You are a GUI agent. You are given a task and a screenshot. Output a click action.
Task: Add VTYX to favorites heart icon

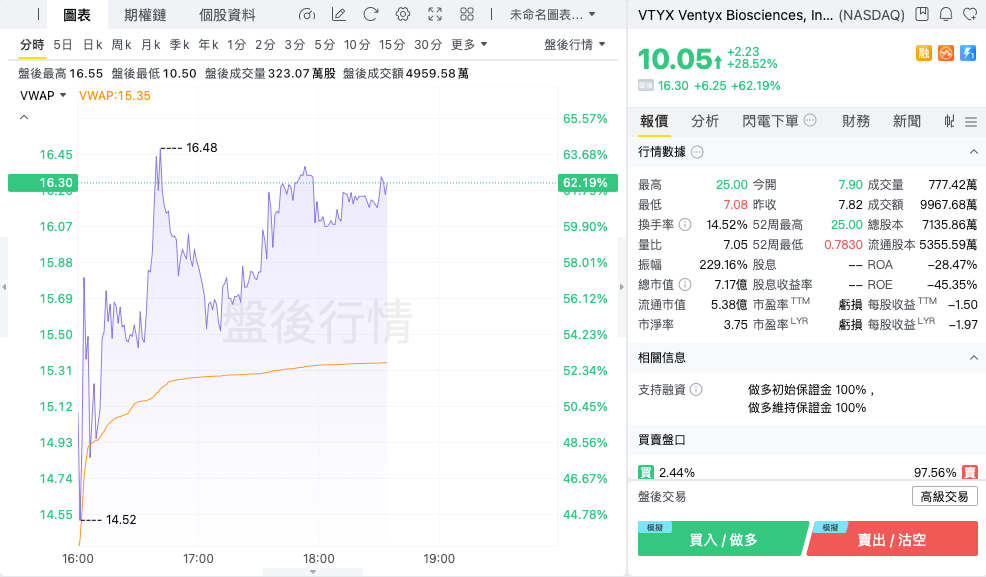(x=970, y=14)
